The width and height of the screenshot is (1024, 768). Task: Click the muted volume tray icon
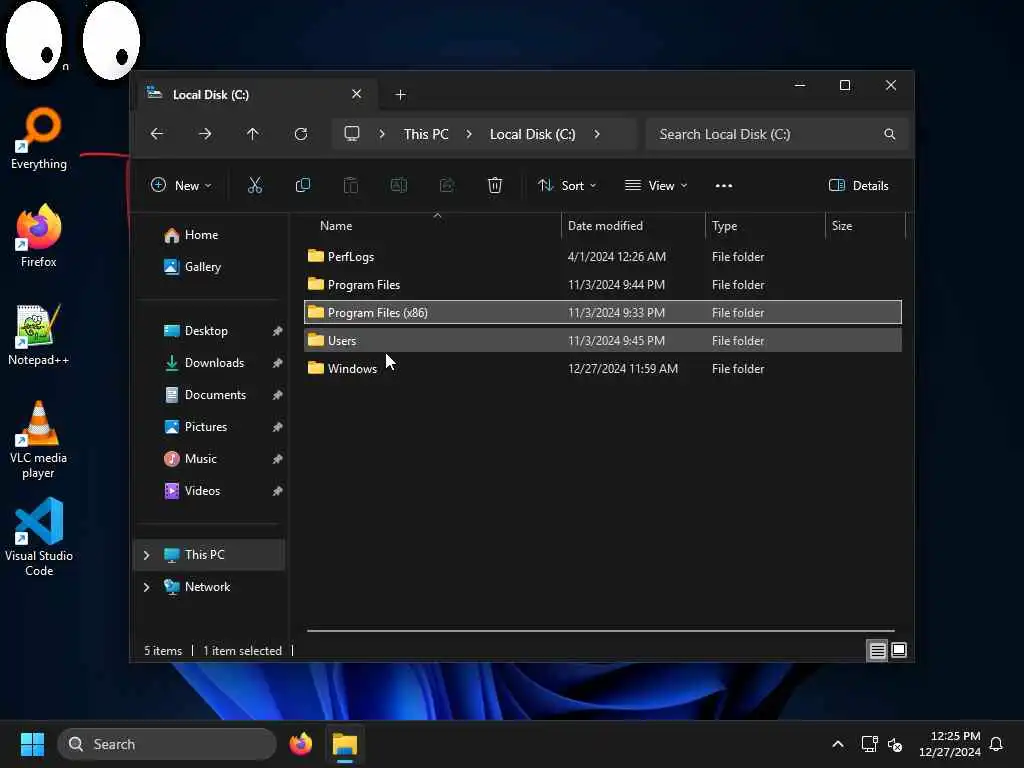click(895, 744)
